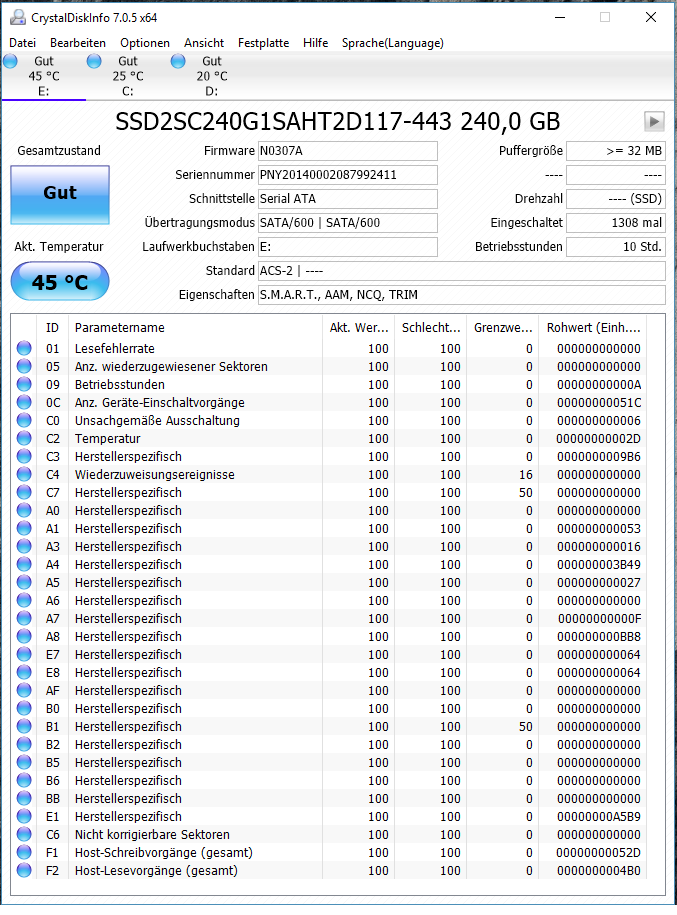Click status icon for Temperatur row C2
Image resolution: width=677 pixels, height=915 pixels.
coord(24,438)
